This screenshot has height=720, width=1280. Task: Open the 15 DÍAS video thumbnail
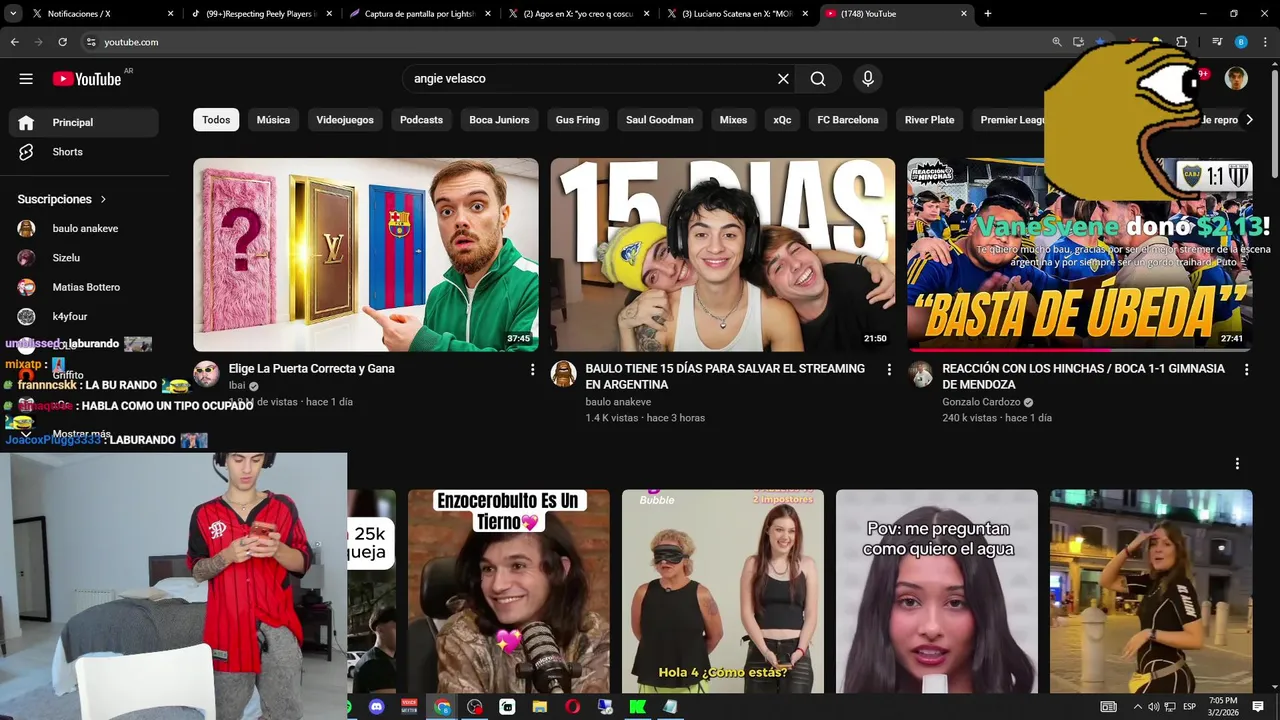(x=723, y=254)
